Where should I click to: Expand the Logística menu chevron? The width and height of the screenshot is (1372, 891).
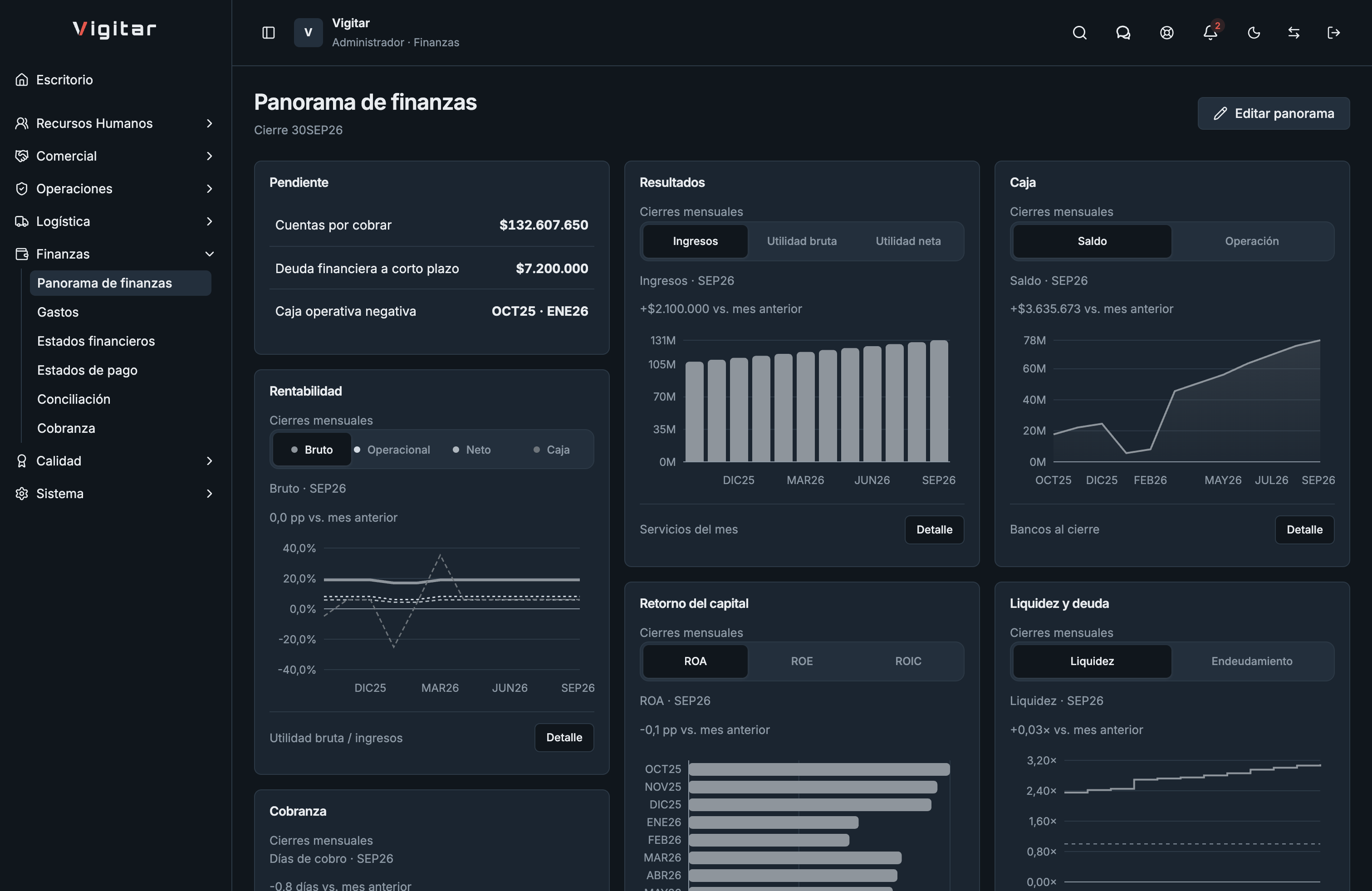pyautogui.click(x=209, y=221)
